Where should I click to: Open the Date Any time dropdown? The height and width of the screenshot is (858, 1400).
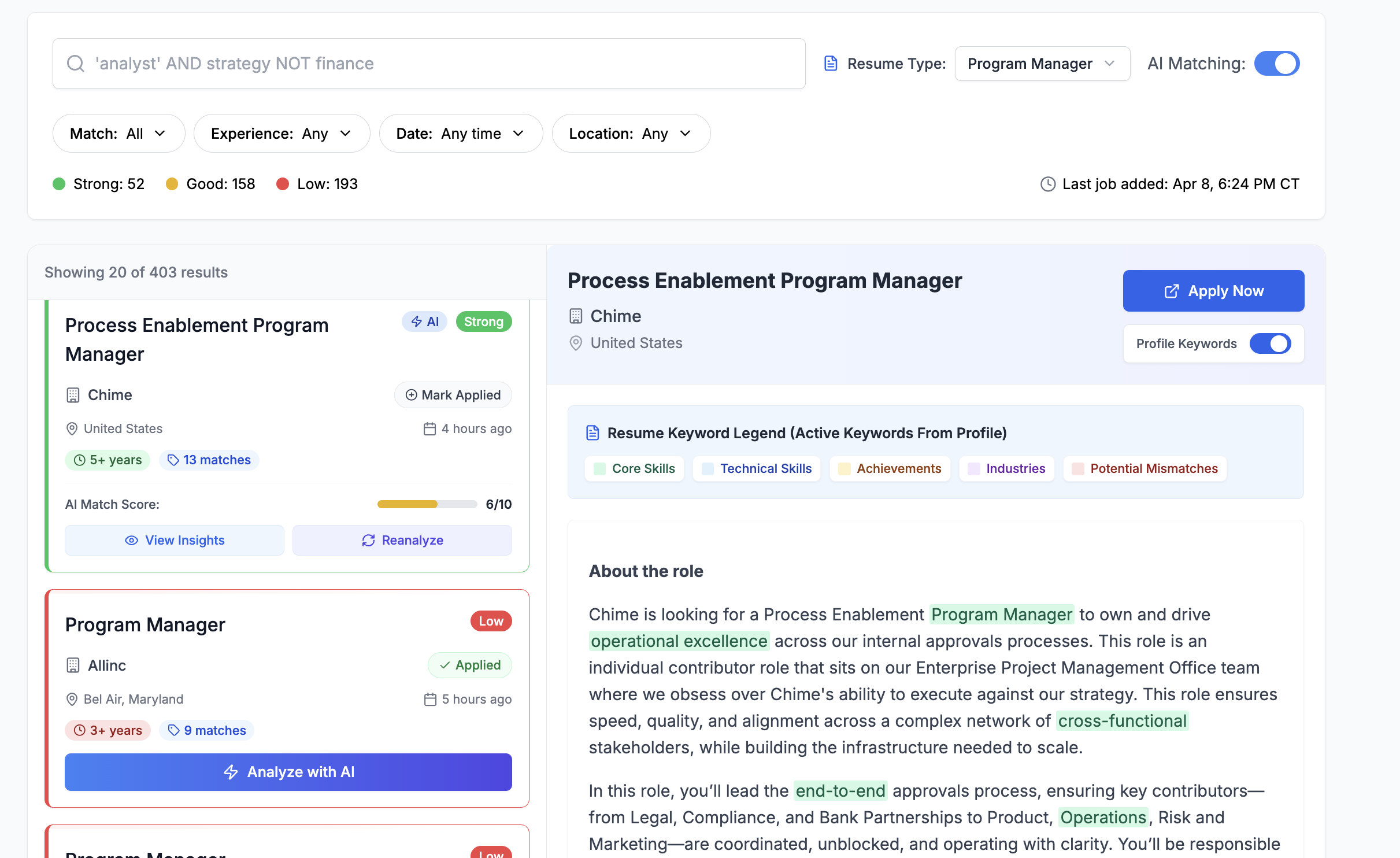click(461, 134)
